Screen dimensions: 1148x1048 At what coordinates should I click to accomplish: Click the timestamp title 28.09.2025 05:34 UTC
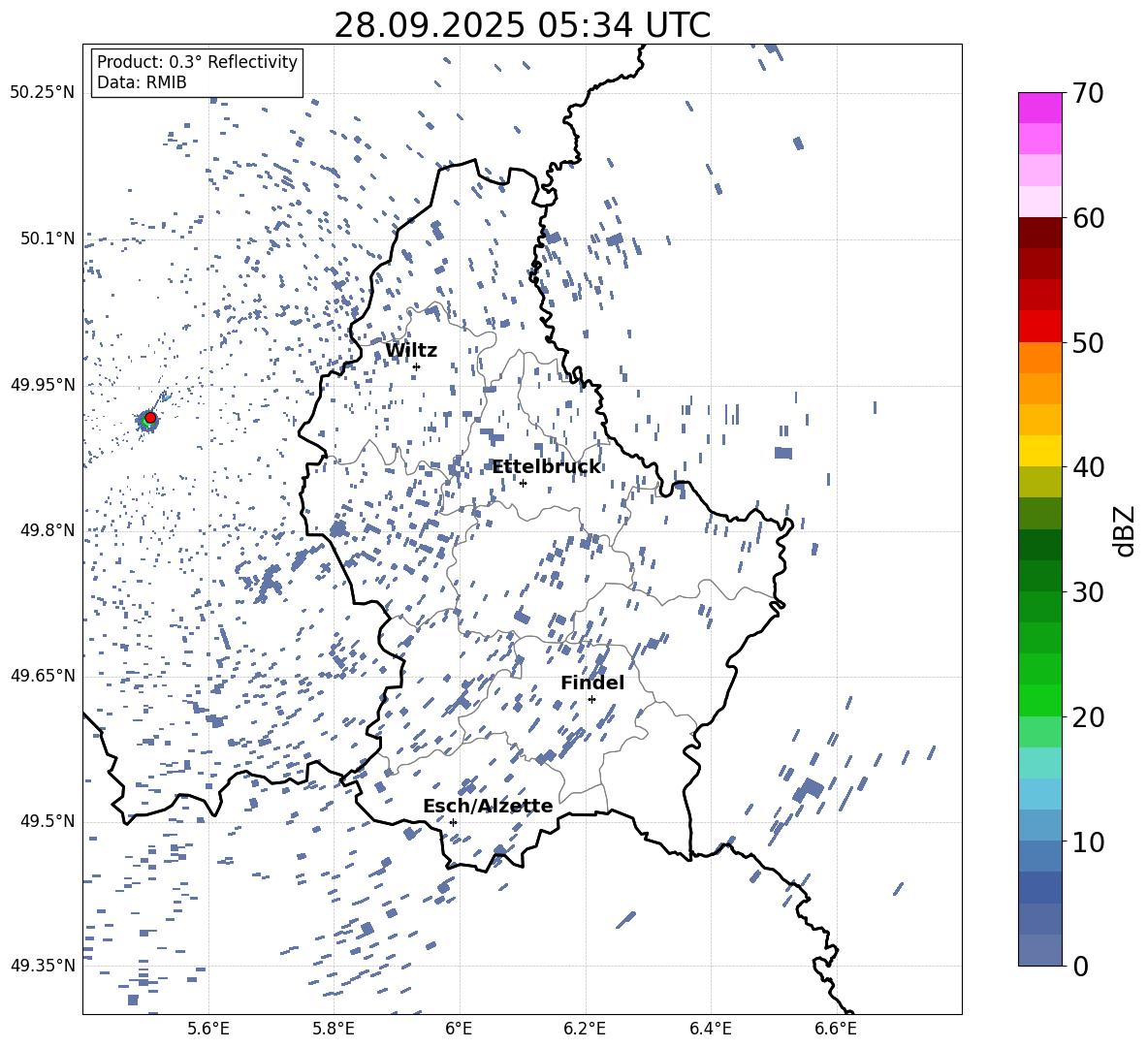click(522, 25)
